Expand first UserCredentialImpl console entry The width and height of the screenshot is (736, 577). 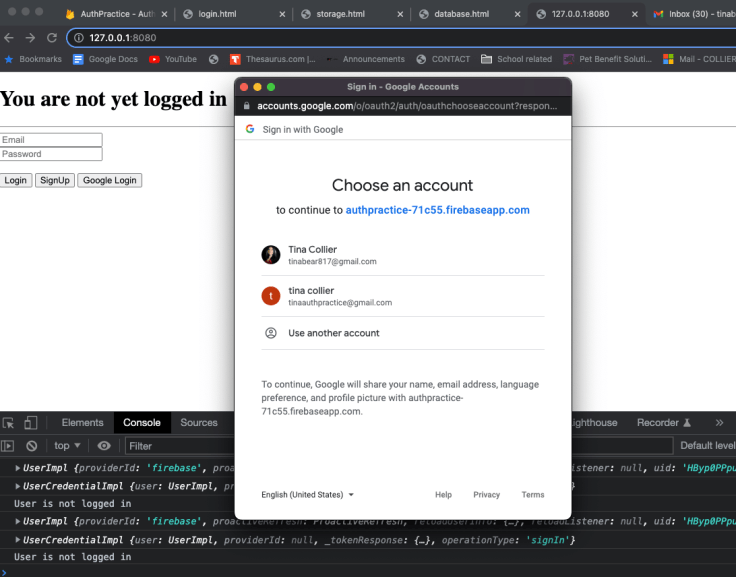point(18,486)
